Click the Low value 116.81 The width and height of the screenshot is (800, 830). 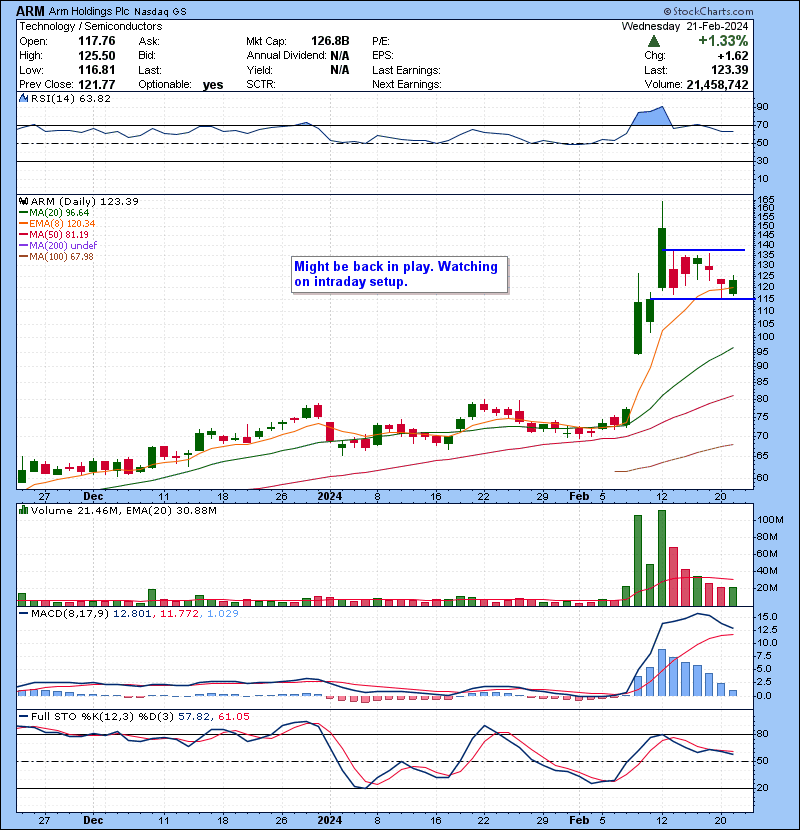click(x=97, y=70)
